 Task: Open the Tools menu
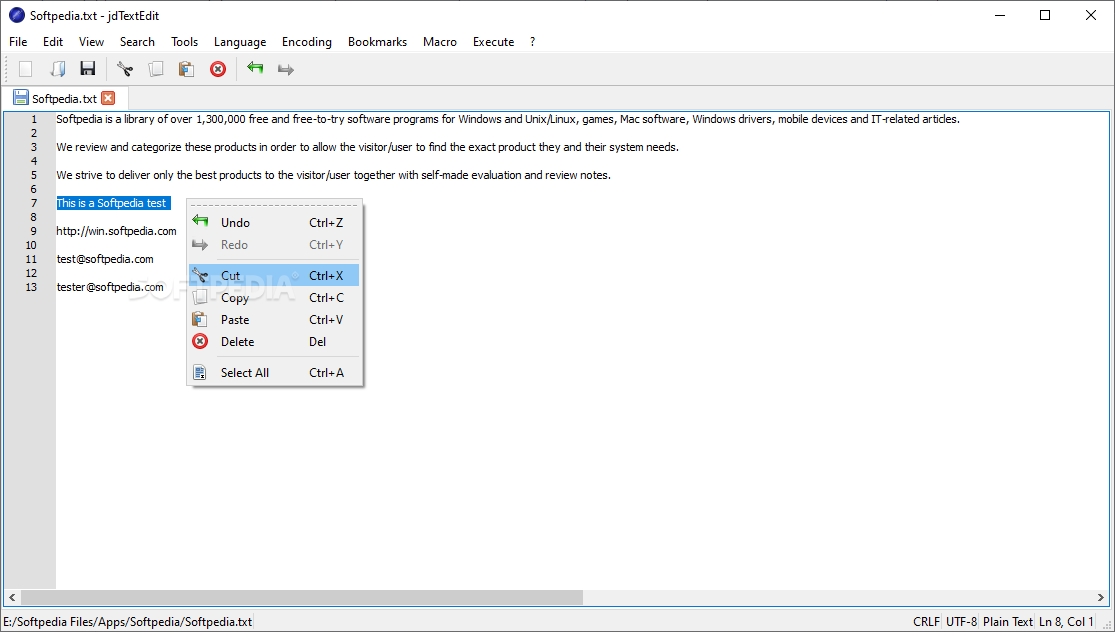pos(184,42)
